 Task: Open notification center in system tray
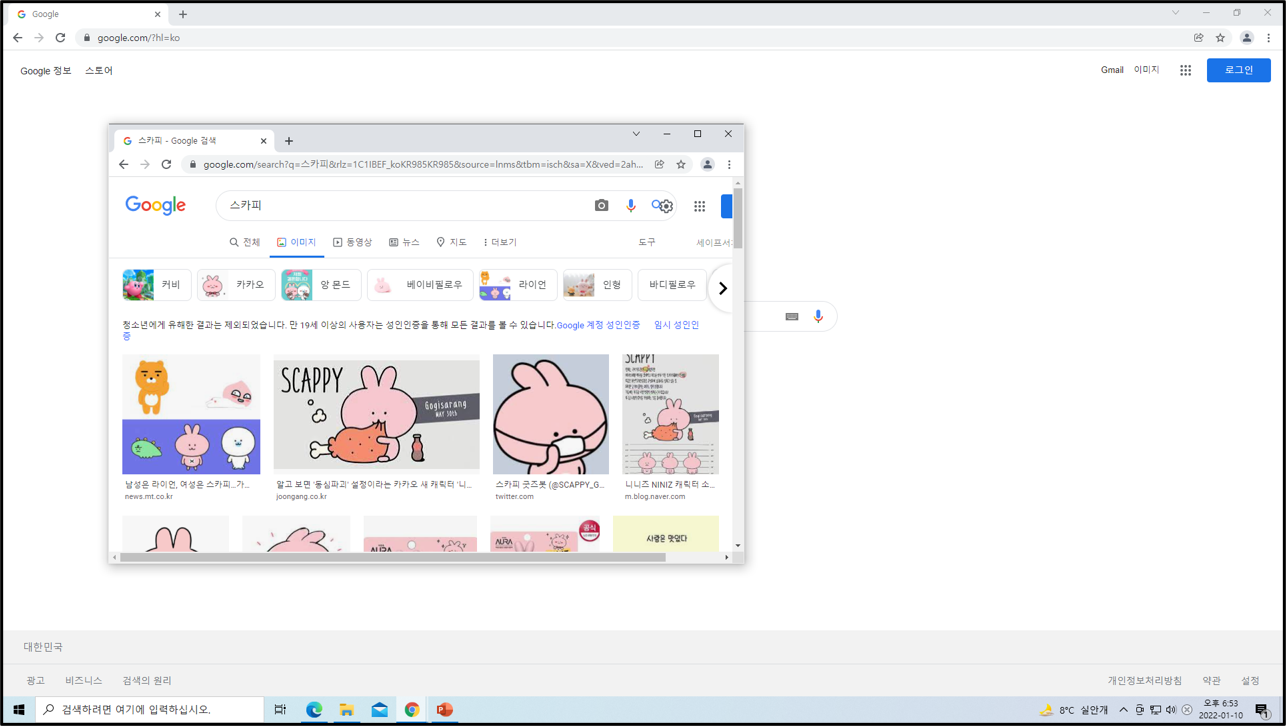coord(1262,710)
